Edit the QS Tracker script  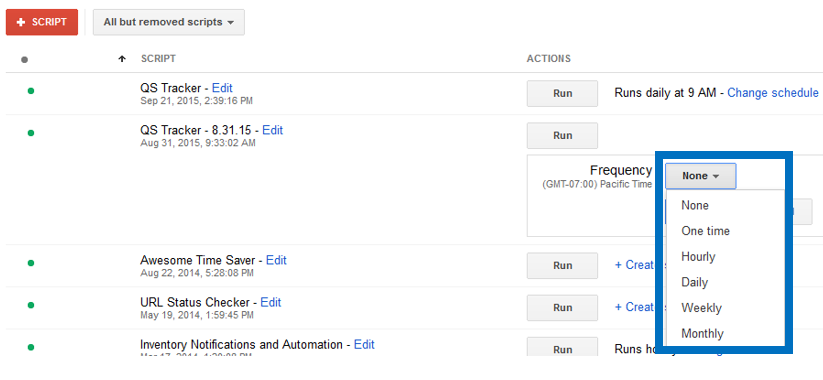tap(222, 88)
